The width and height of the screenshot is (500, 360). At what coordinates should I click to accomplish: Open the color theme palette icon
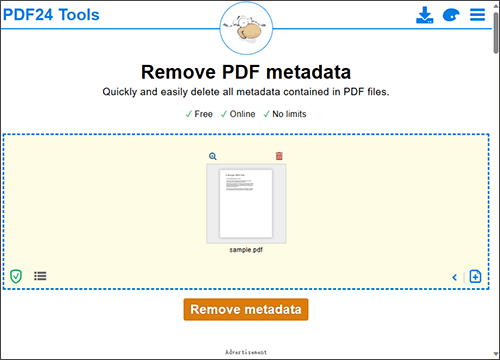coord(451,15)
